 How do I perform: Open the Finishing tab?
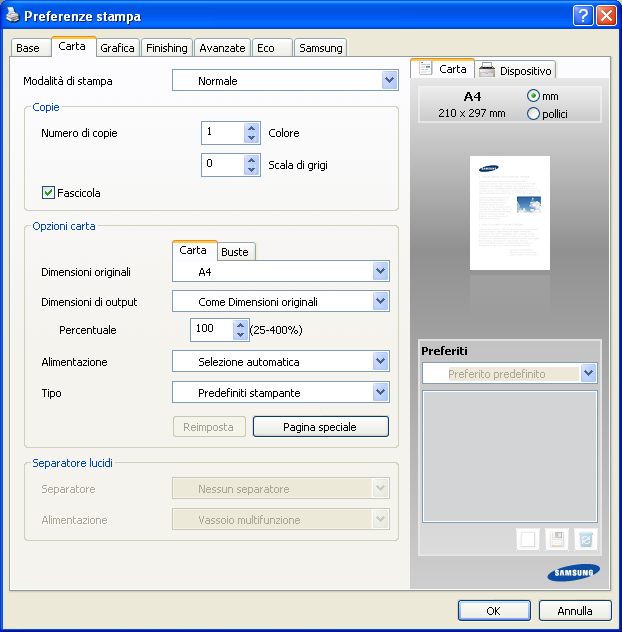[166, 48]
